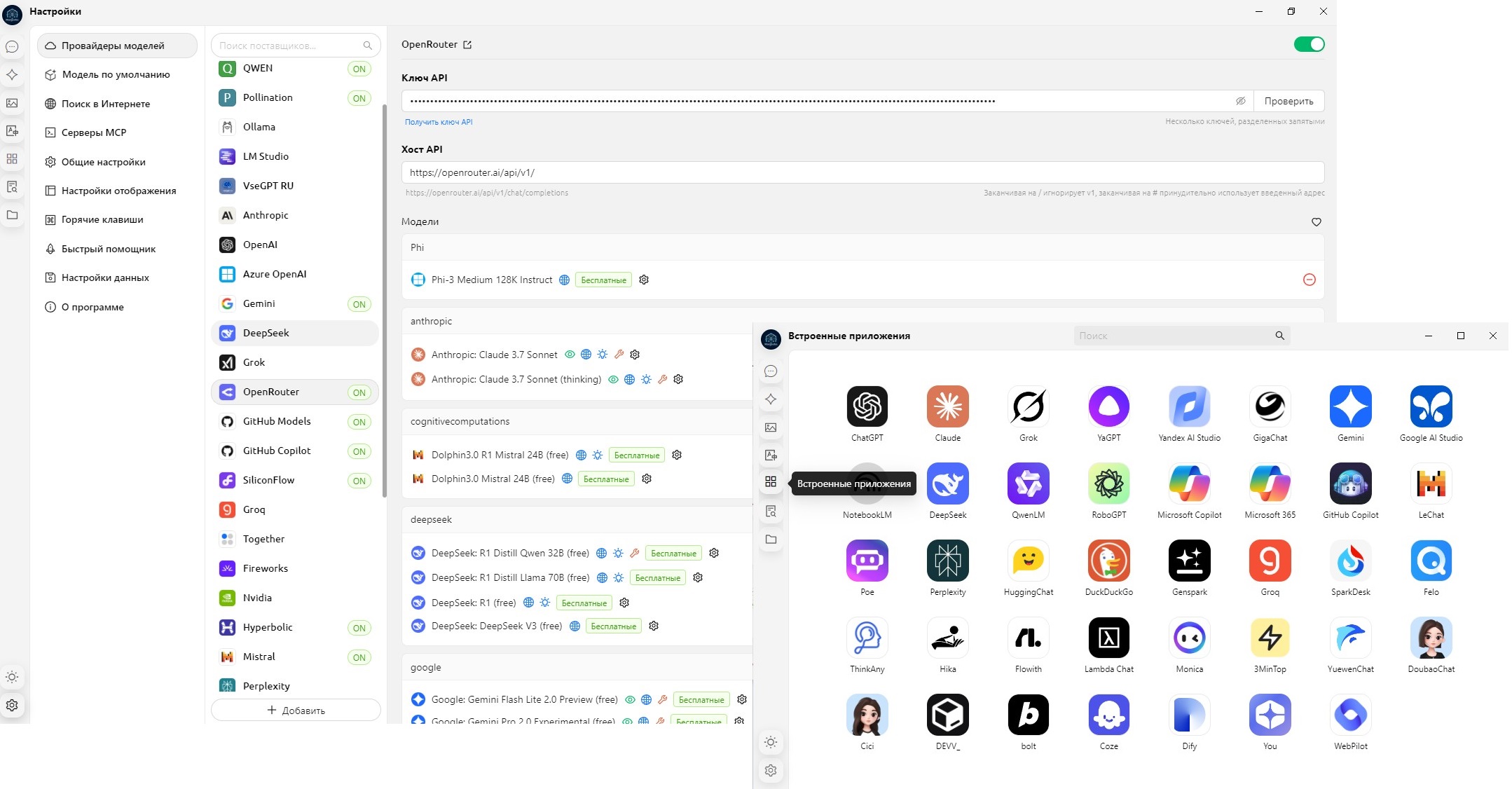
Task: Collapse the google model group
Action: 578,668
